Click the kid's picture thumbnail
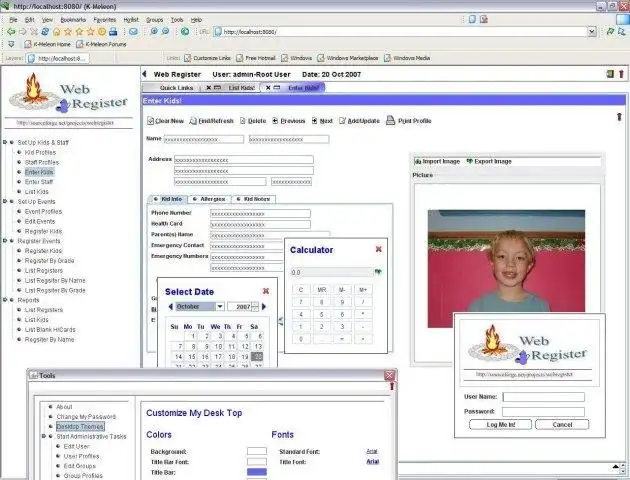Screen dimensions: 630x480 tap(506, 269)
